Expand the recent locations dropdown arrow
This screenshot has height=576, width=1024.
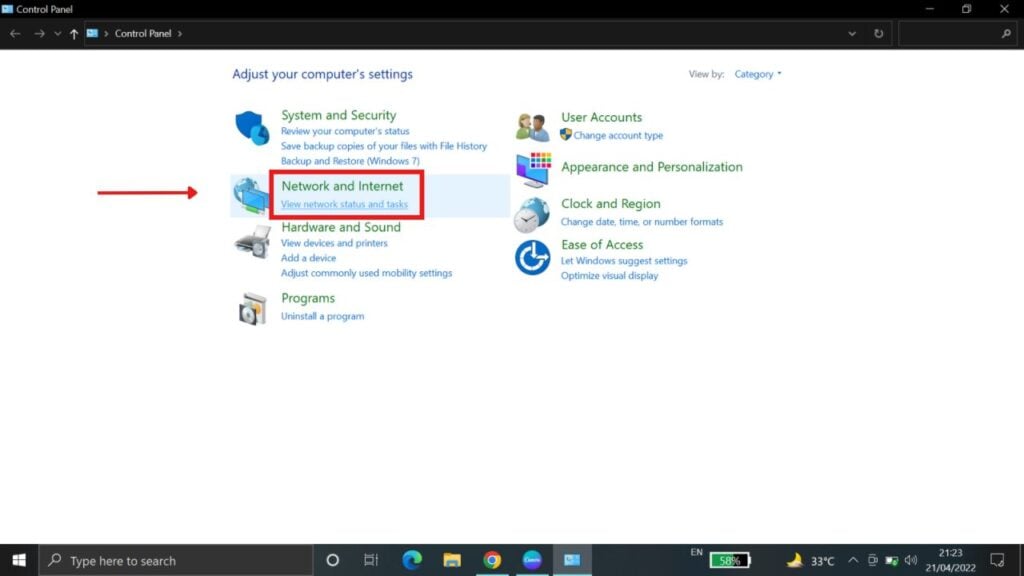coord(57,34)
